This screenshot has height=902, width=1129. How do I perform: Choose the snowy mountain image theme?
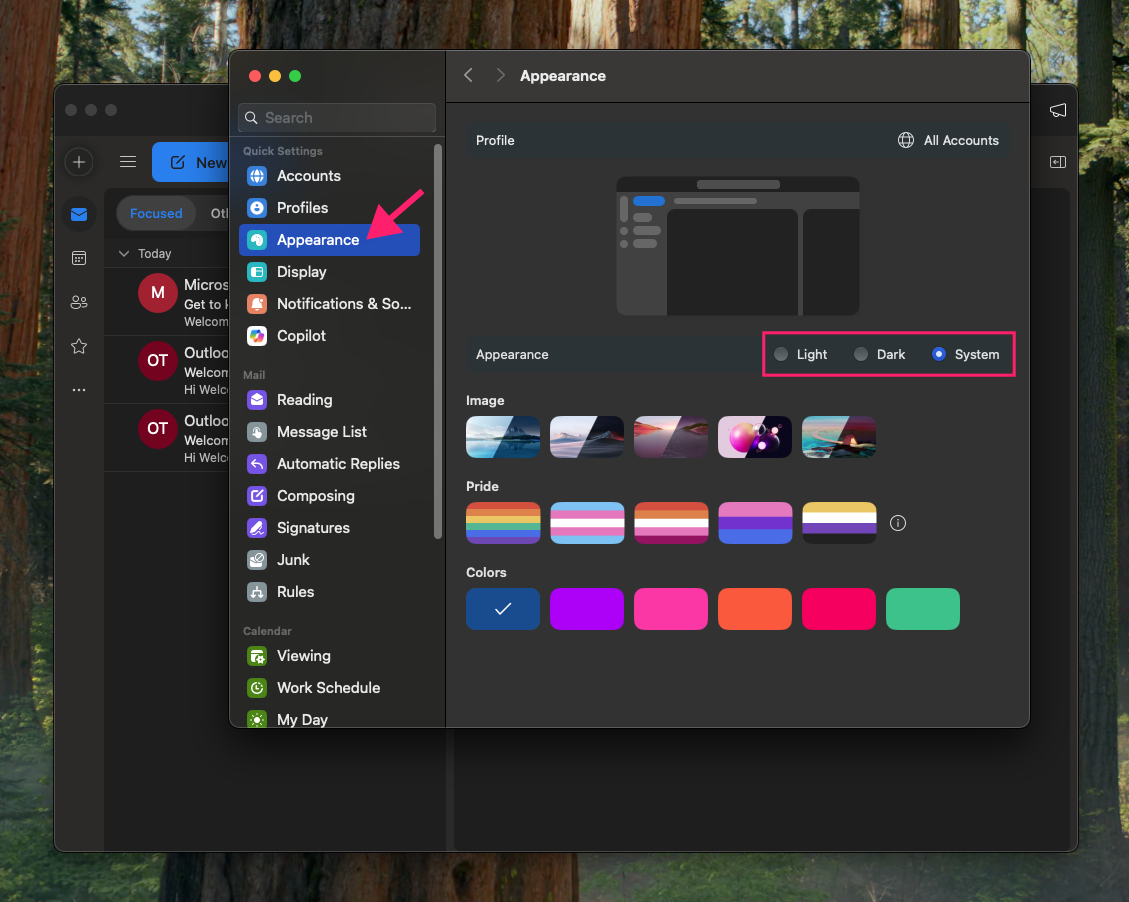coord(587,437)
